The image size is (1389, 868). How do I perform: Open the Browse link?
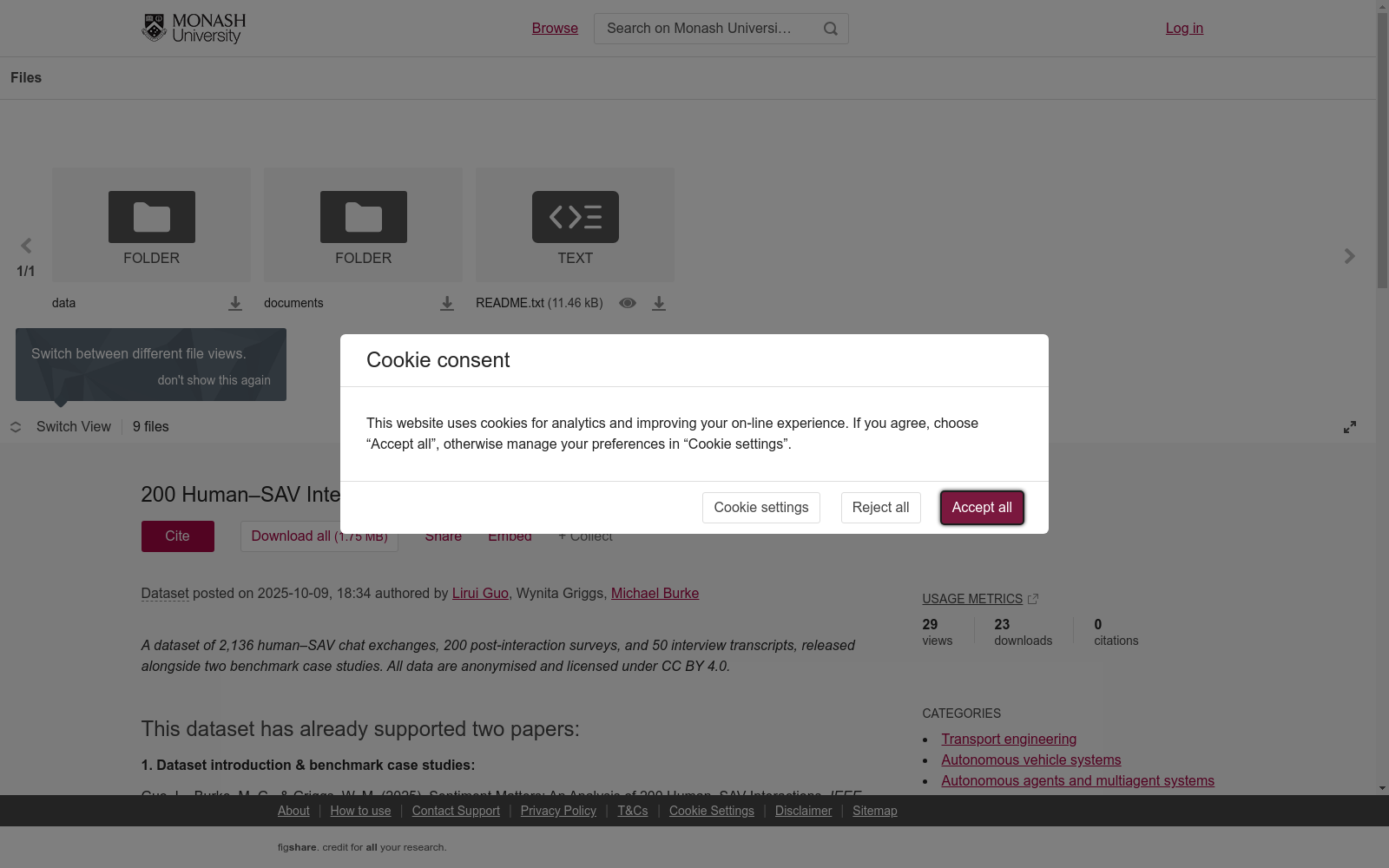[555, 29]
